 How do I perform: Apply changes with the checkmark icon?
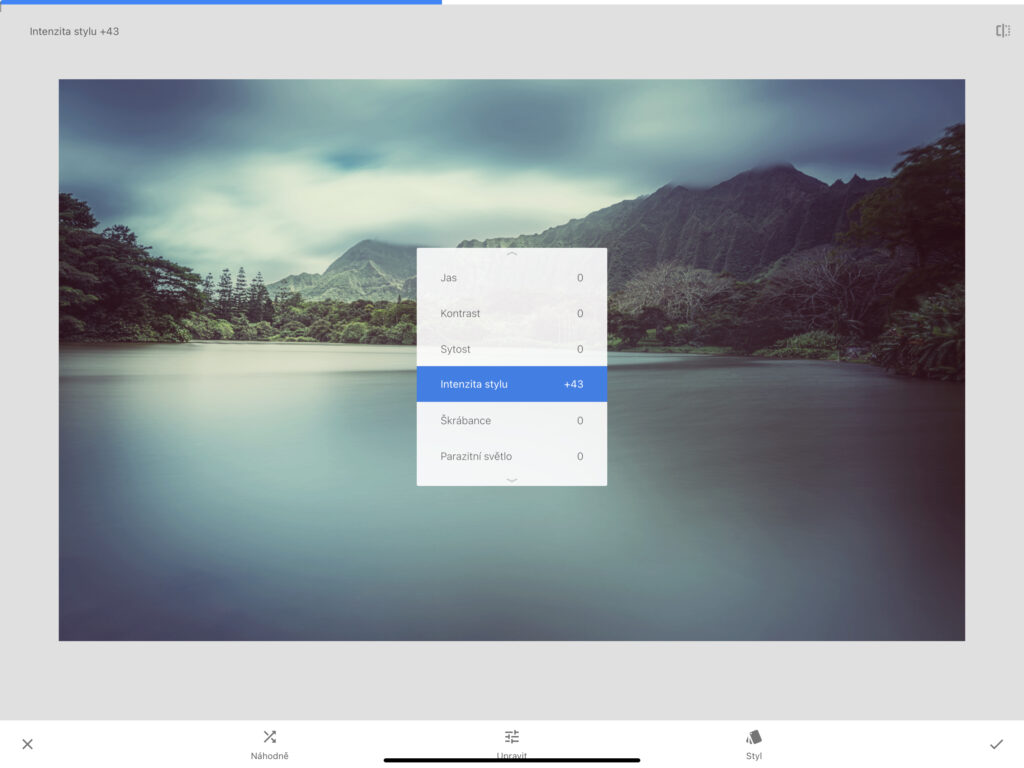996,744
